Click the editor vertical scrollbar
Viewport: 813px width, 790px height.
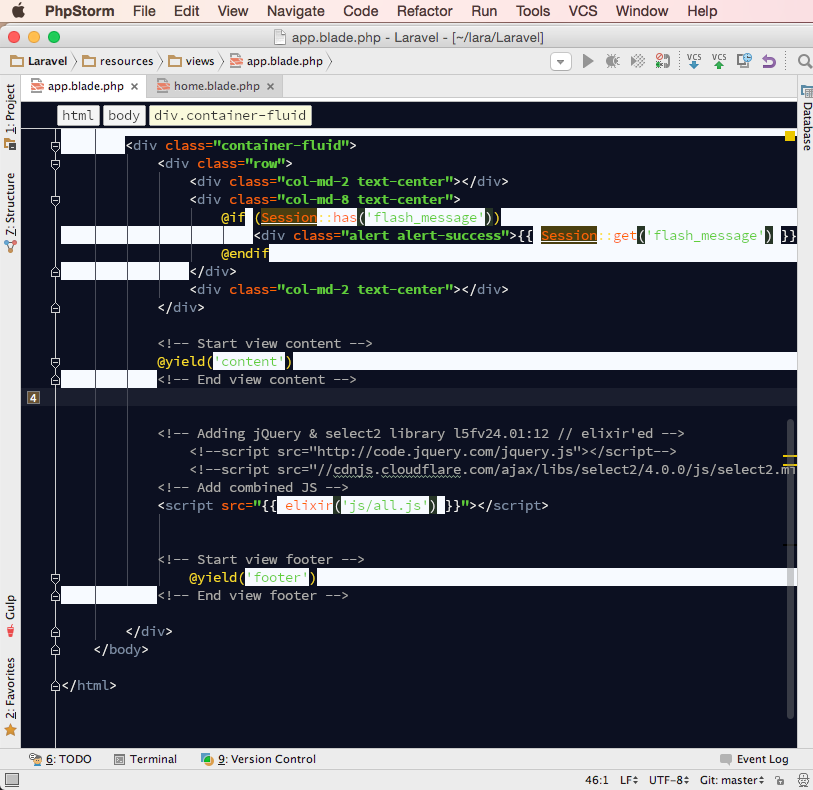(x=791, y=569)
